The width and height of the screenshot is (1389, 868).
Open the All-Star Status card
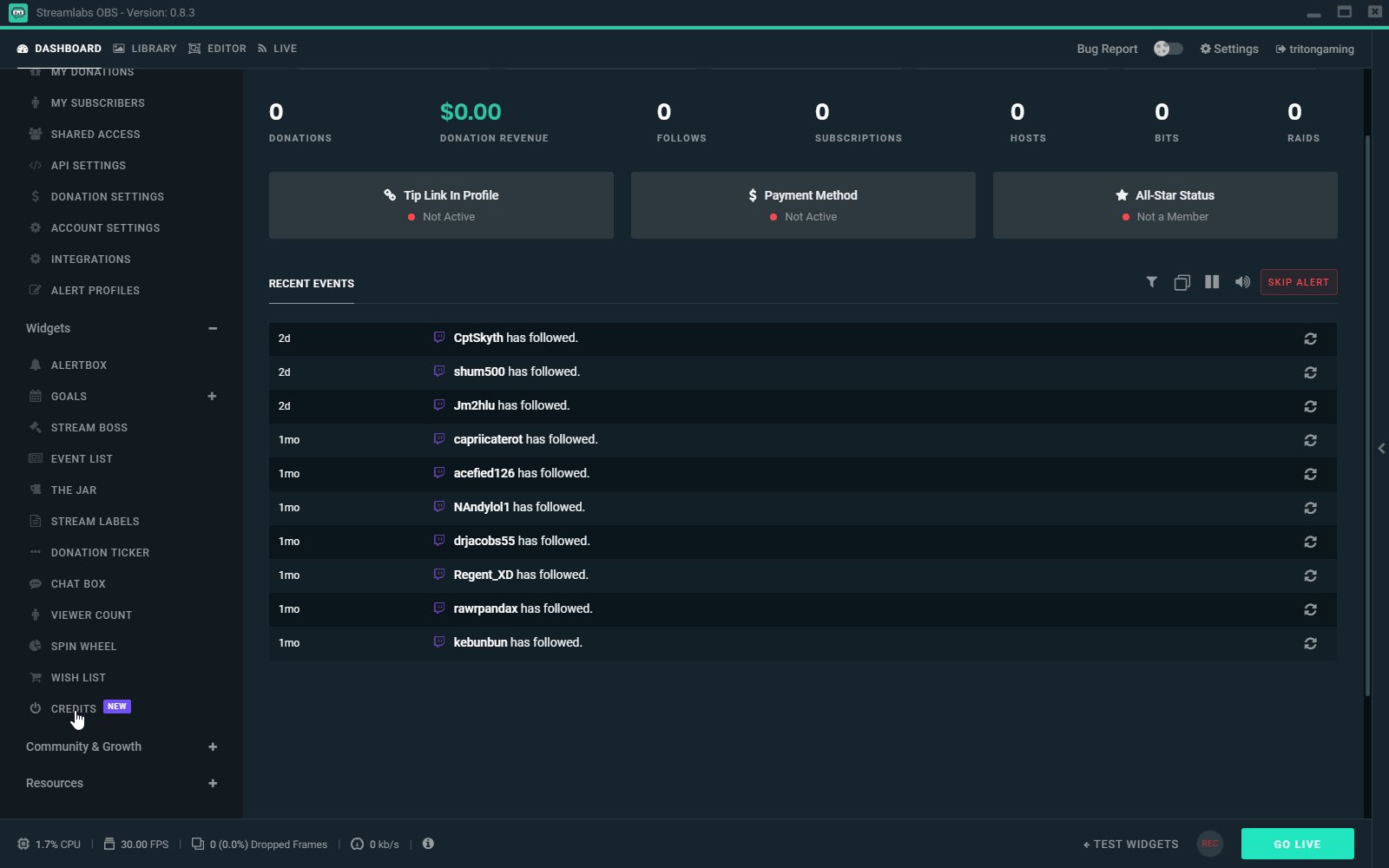(x=1165, y=205)
